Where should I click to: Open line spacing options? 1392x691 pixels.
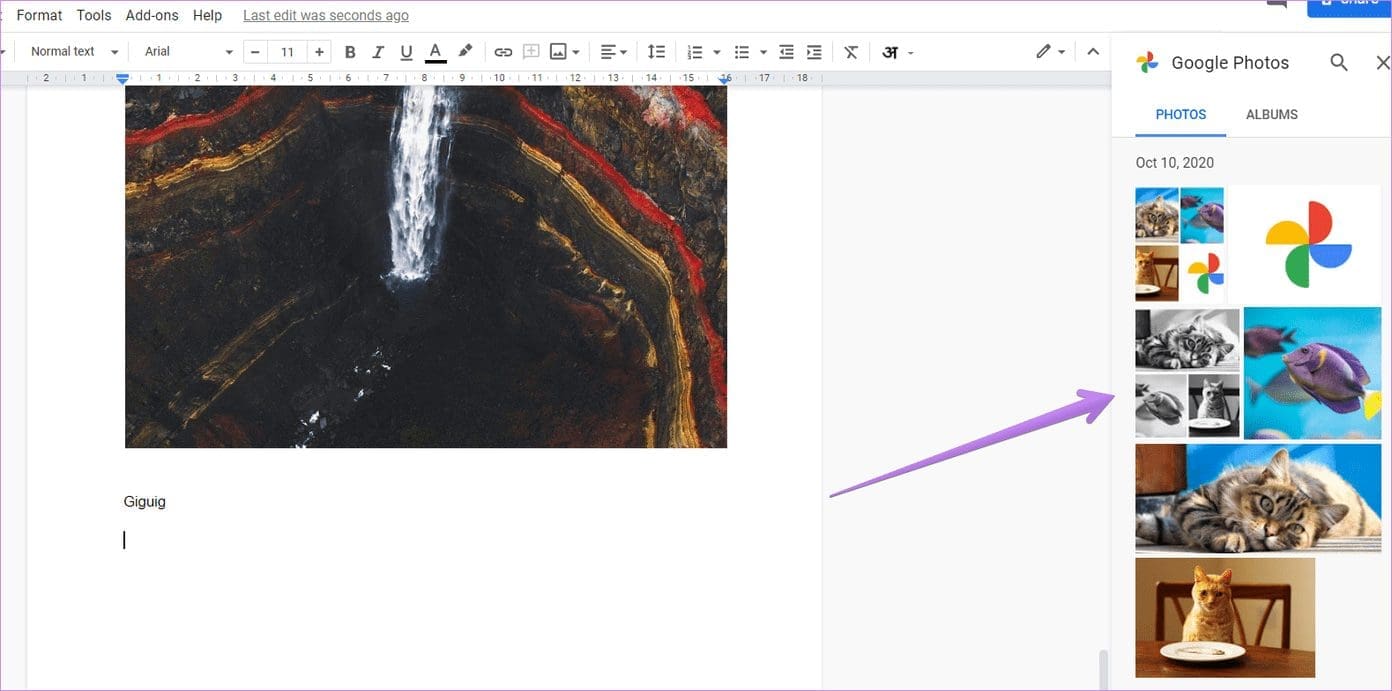click(x=656, y=52)
